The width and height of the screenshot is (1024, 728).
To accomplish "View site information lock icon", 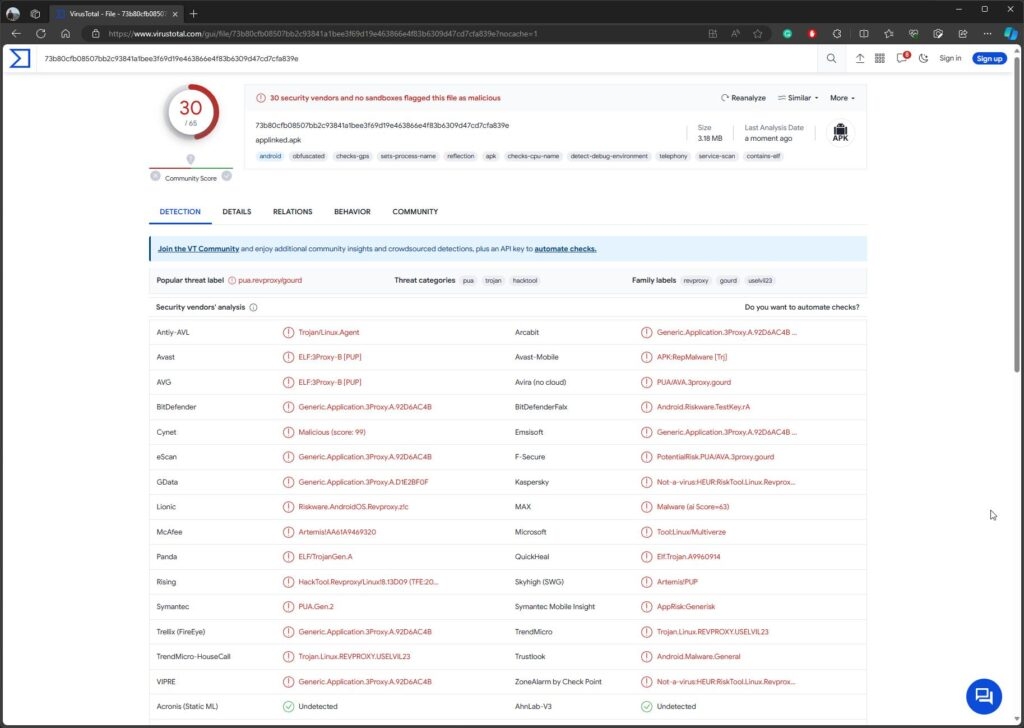I will pyautogui.click(x=95, y=33).
